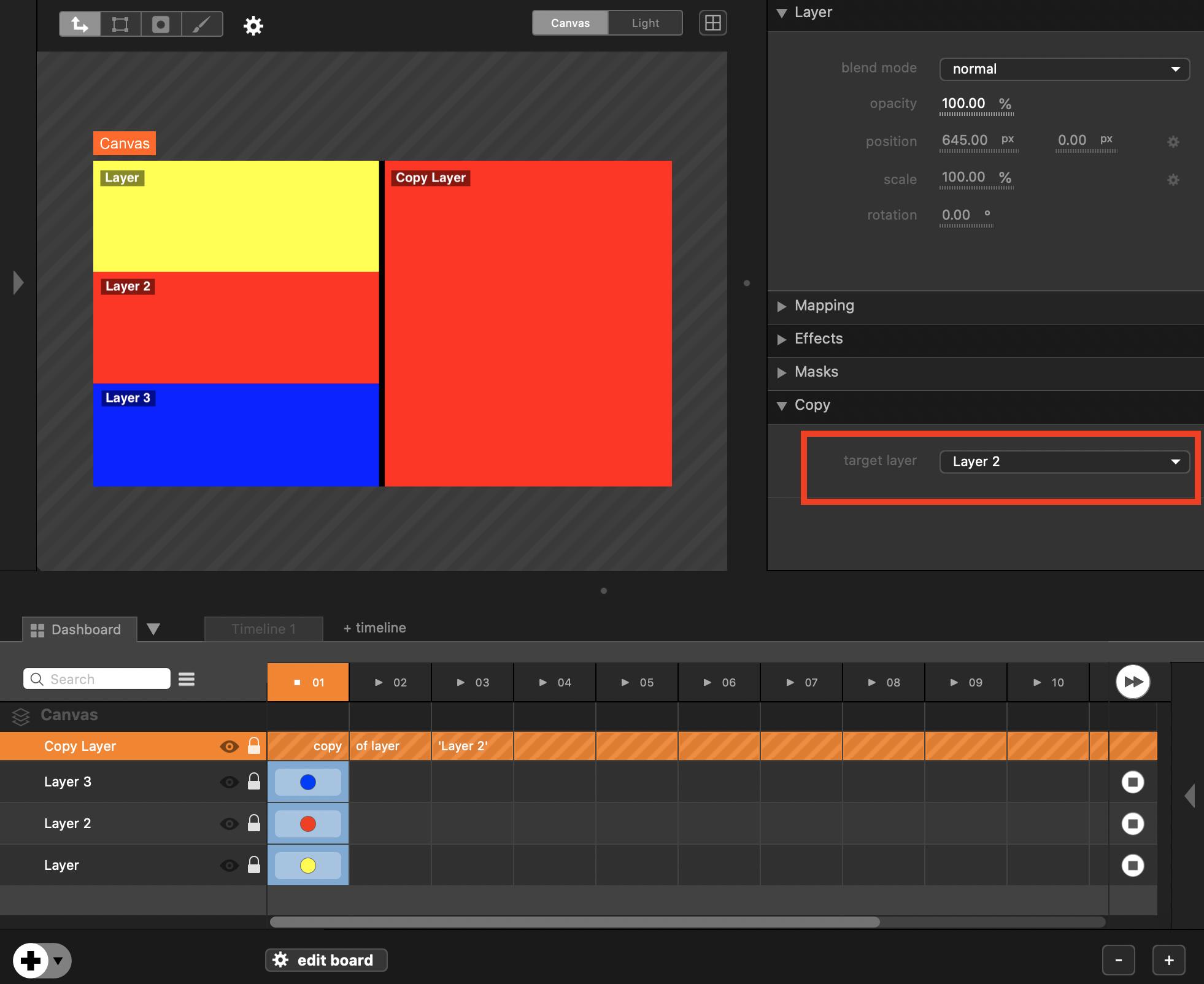Click the play-all fast forward button
1204x984 pixels.
1132,682
